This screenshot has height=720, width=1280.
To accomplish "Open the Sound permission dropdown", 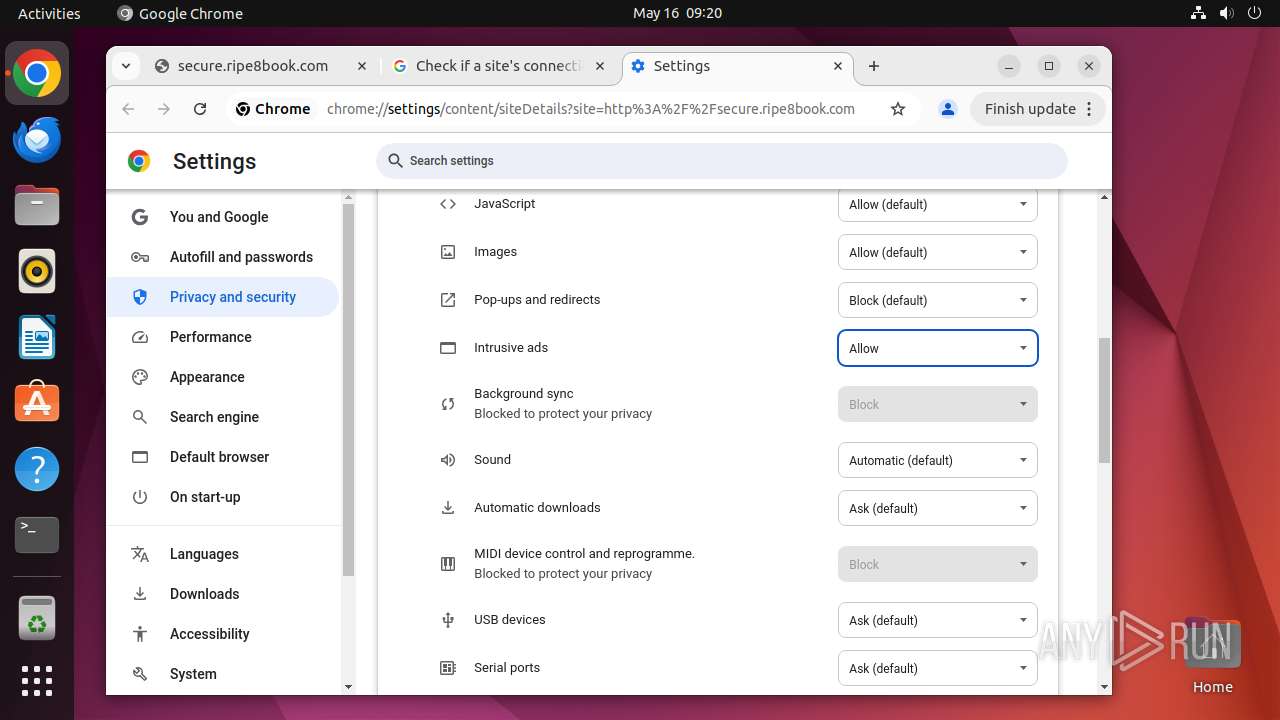I will tap(937, 460).
